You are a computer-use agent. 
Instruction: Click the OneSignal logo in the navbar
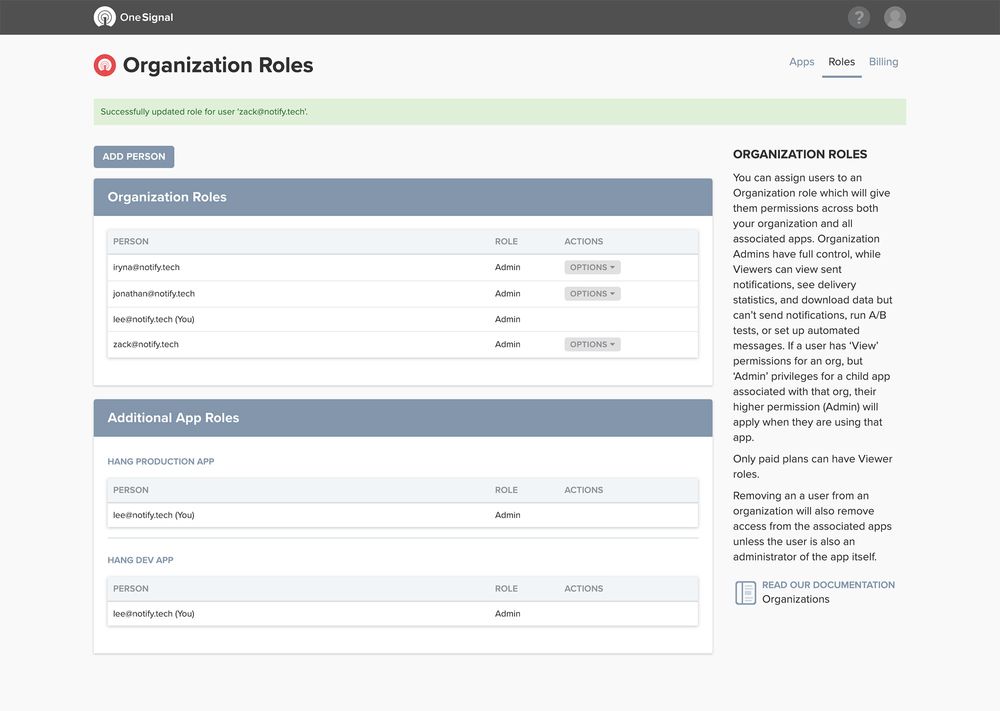[x=133, y=16]
